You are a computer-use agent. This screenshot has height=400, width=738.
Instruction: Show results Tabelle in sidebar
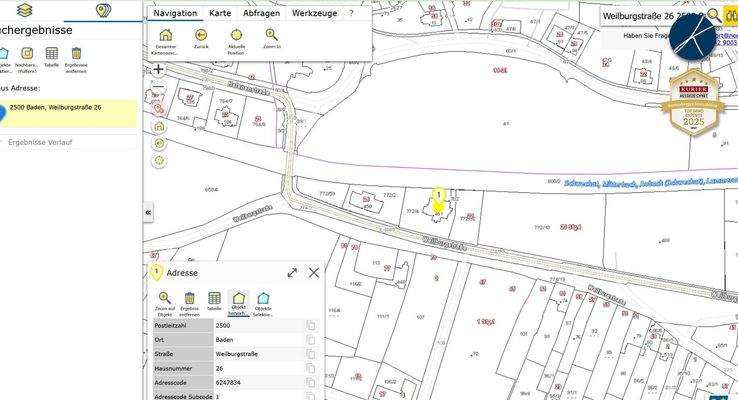(51, 56)
